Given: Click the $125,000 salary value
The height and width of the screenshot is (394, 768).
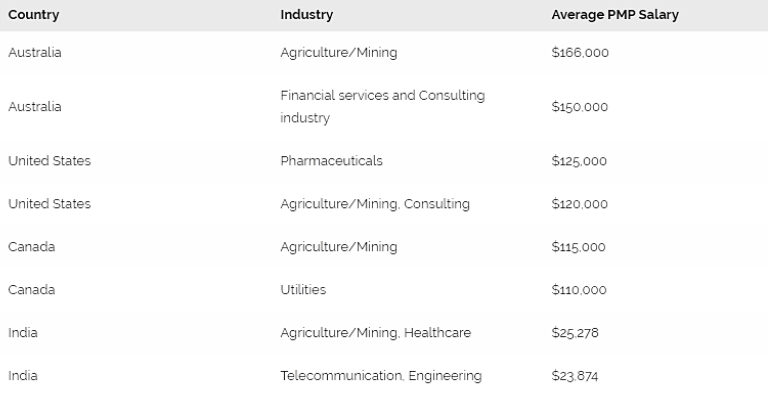Looking at the screenshot, I should [x=579, y=161].
